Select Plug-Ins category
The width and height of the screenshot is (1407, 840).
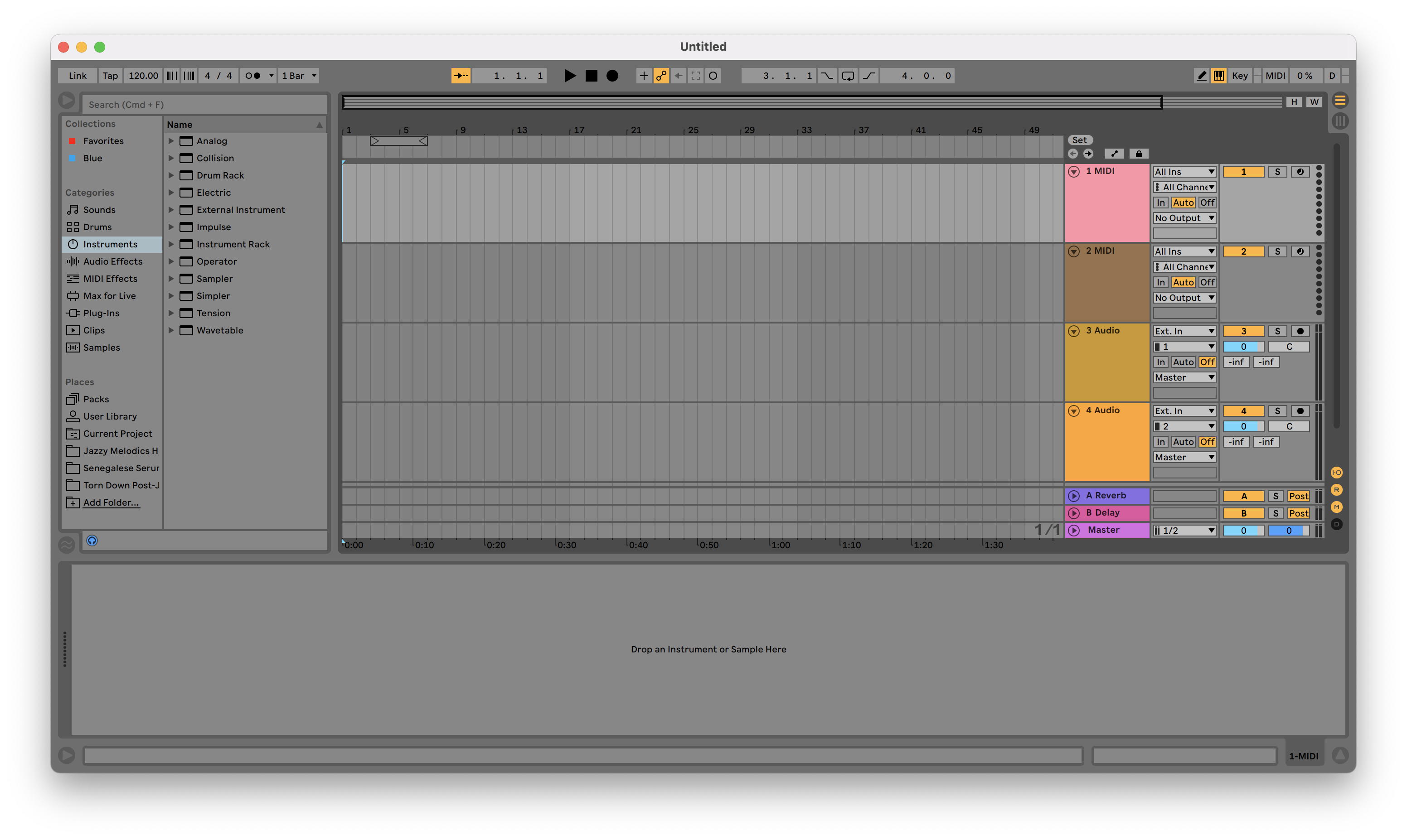point(111,313)
